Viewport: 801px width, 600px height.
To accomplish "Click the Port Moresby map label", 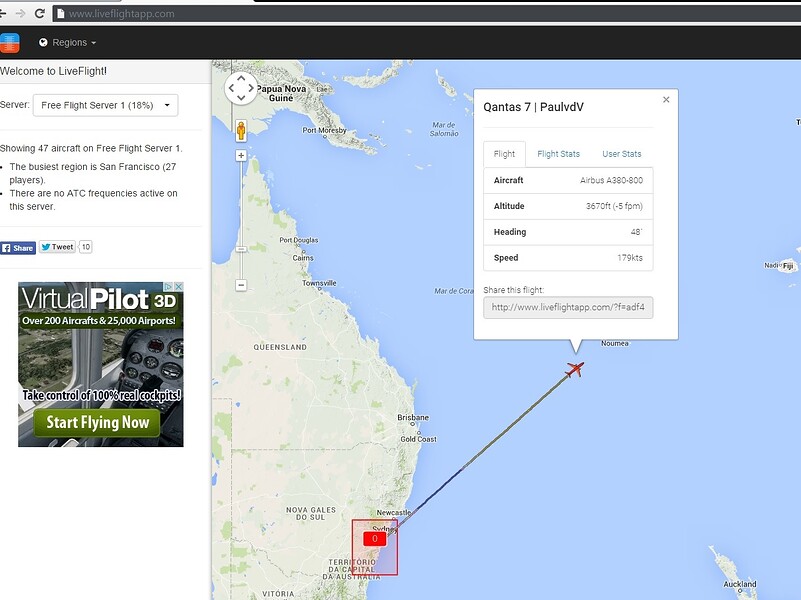I will coord(324,130).
